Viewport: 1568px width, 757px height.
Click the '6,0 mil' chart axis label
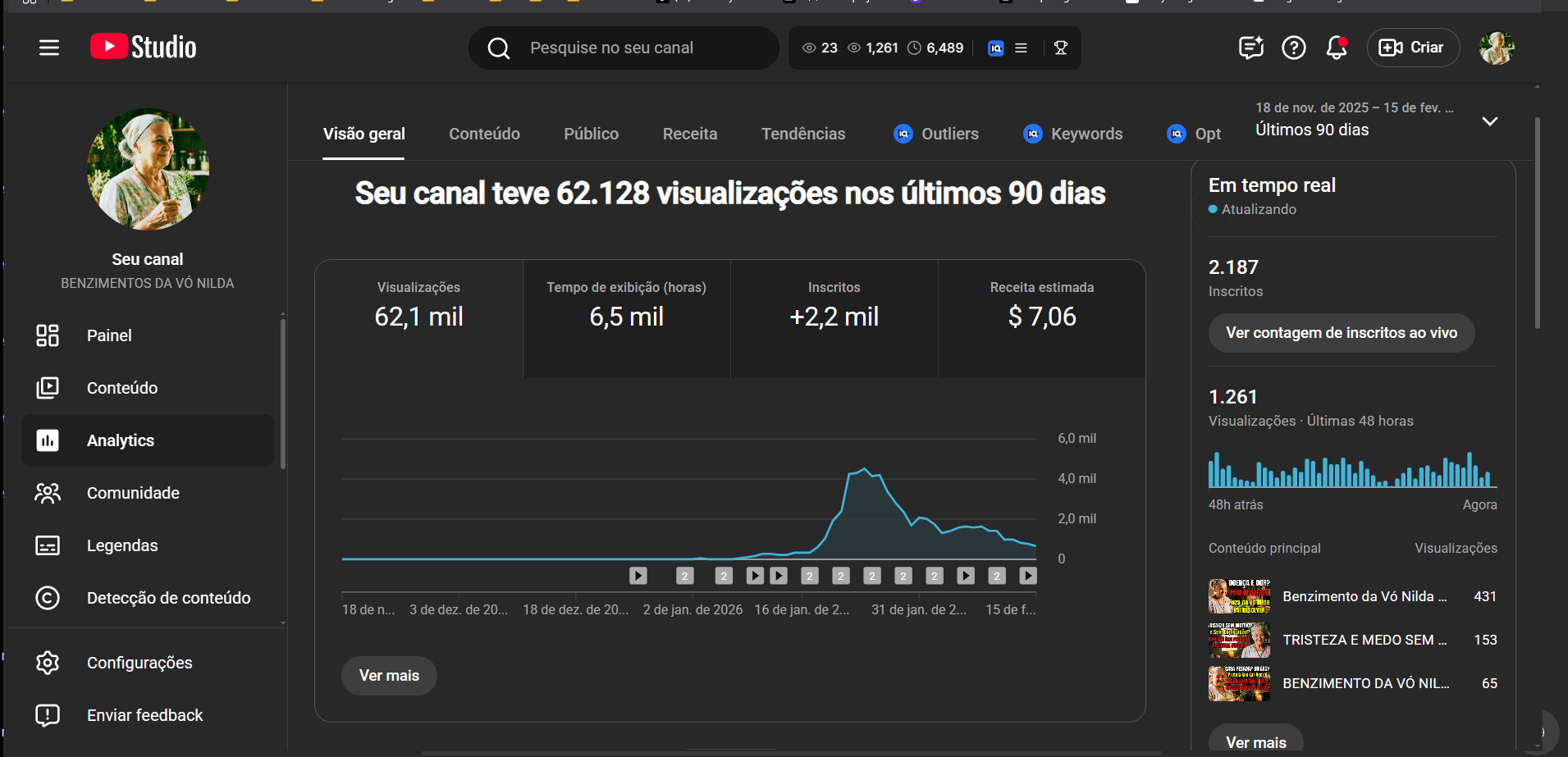(1077, 438)
